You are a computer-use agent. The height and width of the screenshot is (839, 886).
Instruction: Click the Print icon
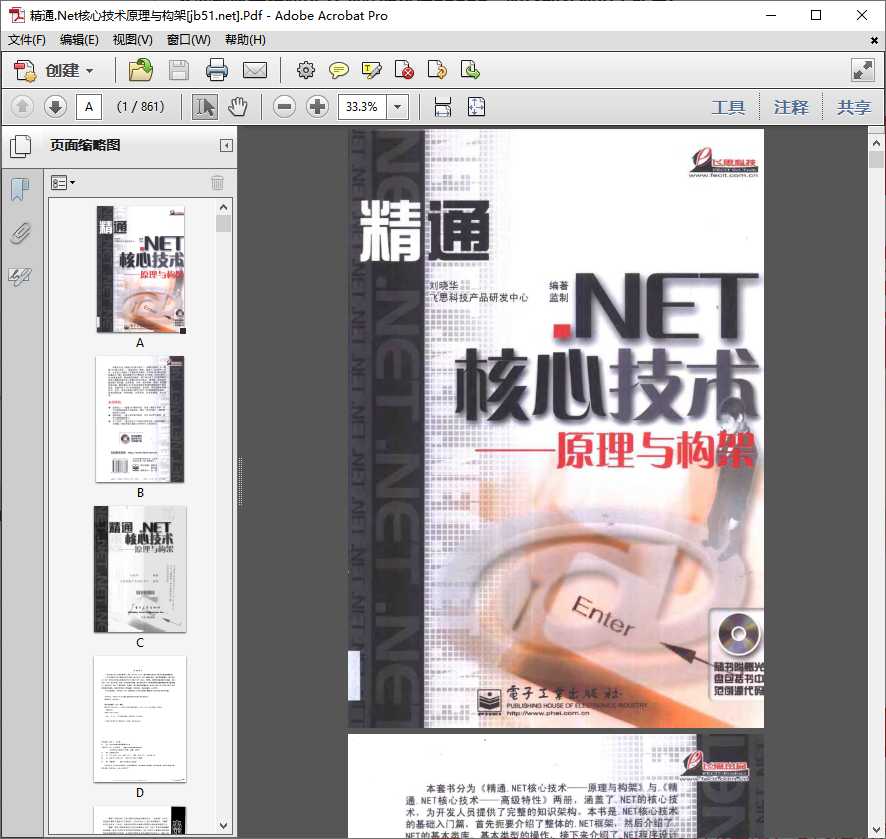[x=218, y=70]
